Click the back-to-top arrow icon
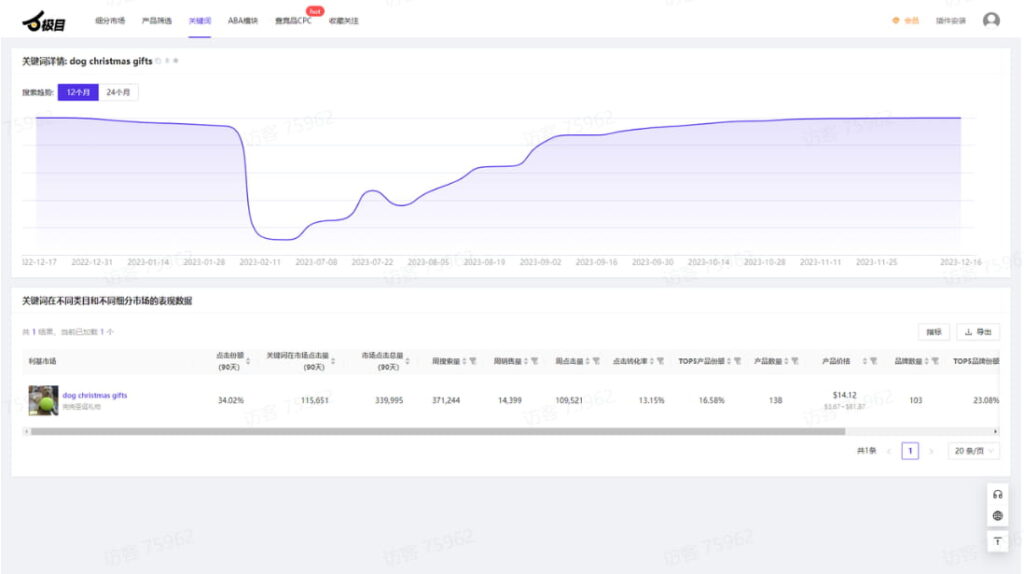Screen dimensions: 1024x574 (997, 541)
